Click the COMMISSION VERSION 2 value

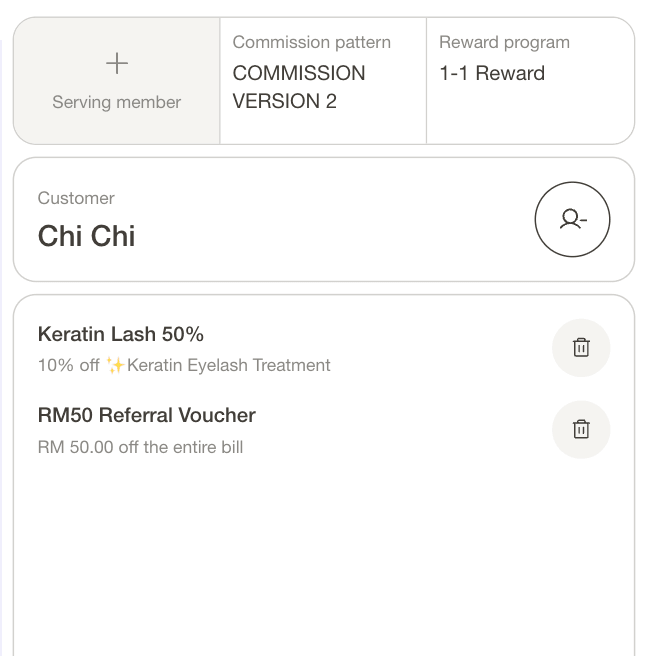point(299,87)
